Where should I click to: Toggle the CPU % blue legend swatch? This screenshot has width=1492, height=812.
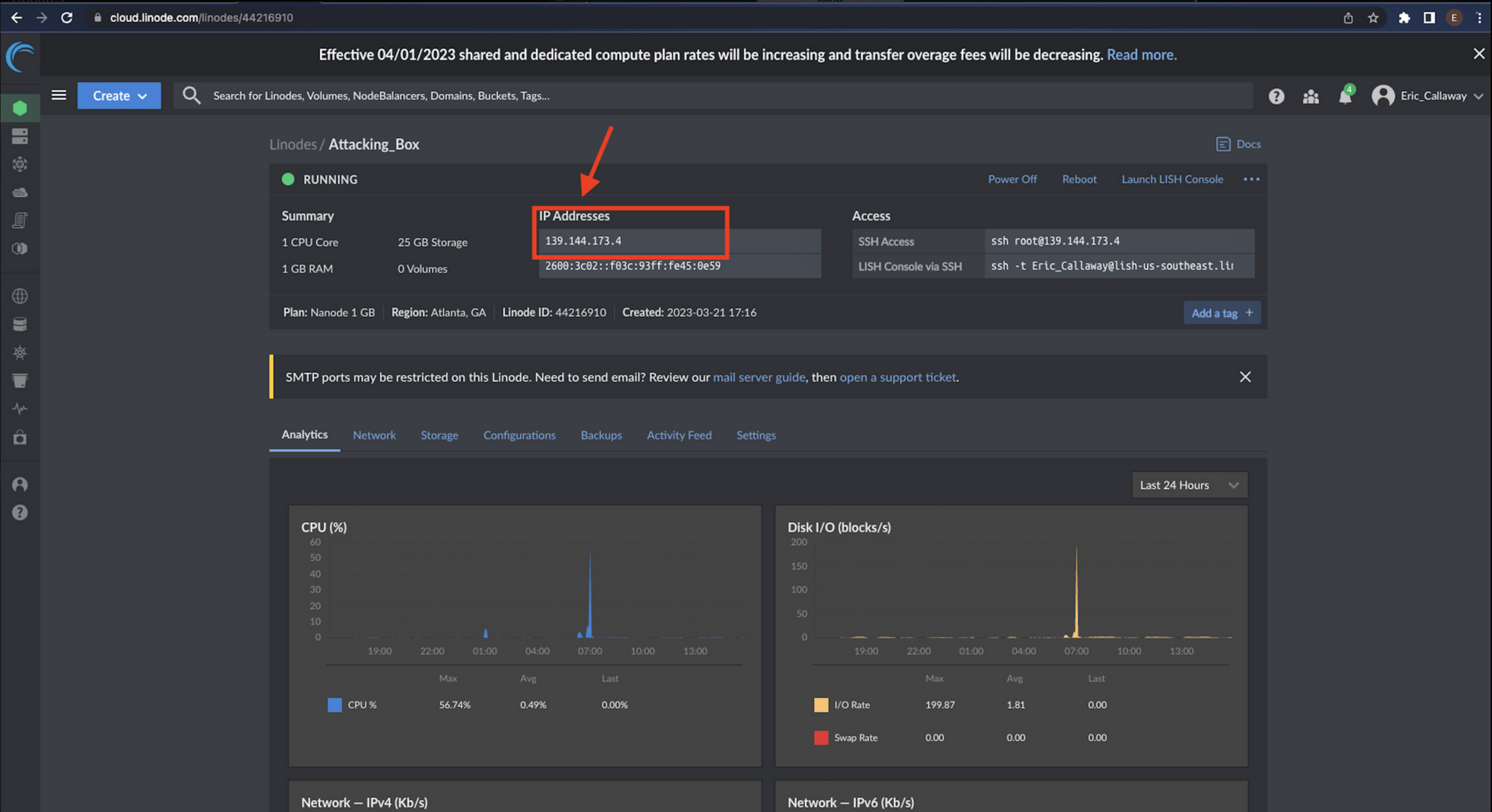(x=335, y=705)
